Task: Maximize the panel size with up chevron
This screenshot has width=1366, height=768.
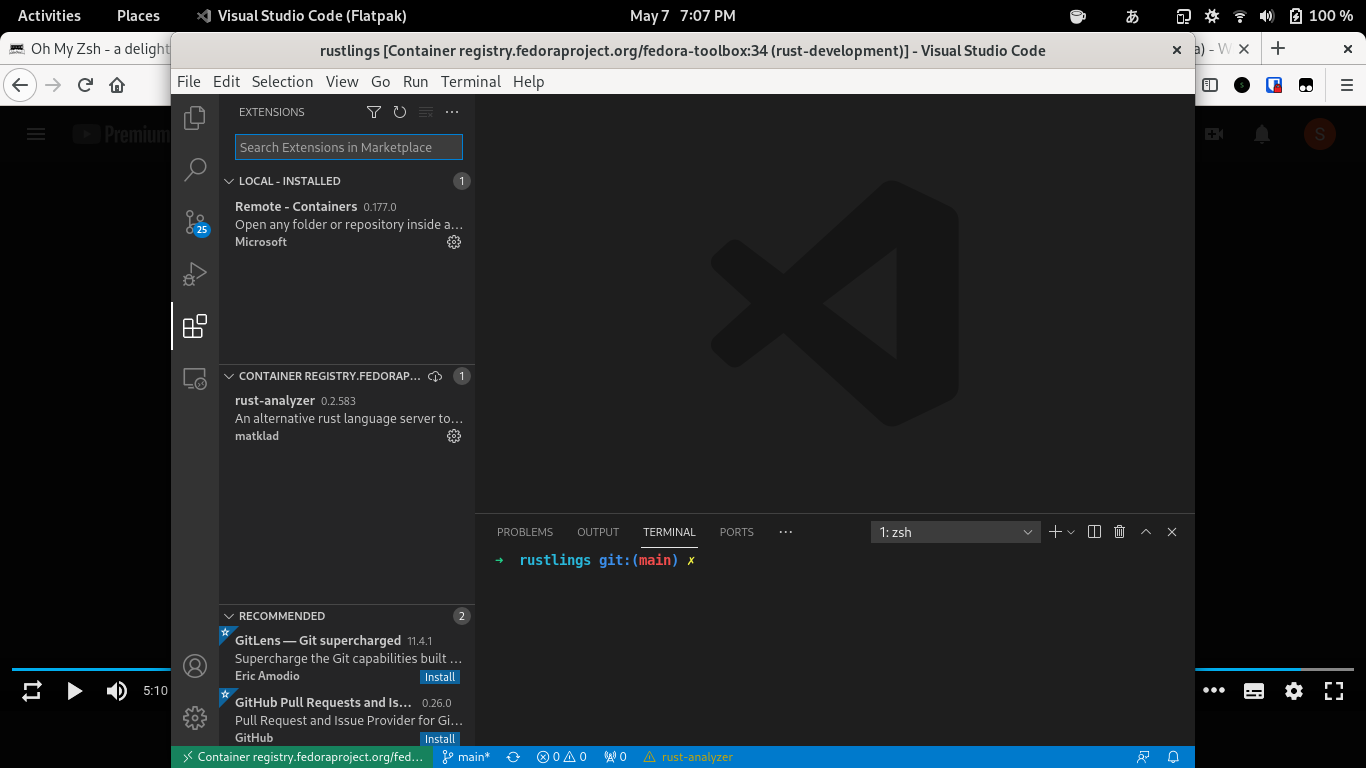Action: click(1146, 532)
